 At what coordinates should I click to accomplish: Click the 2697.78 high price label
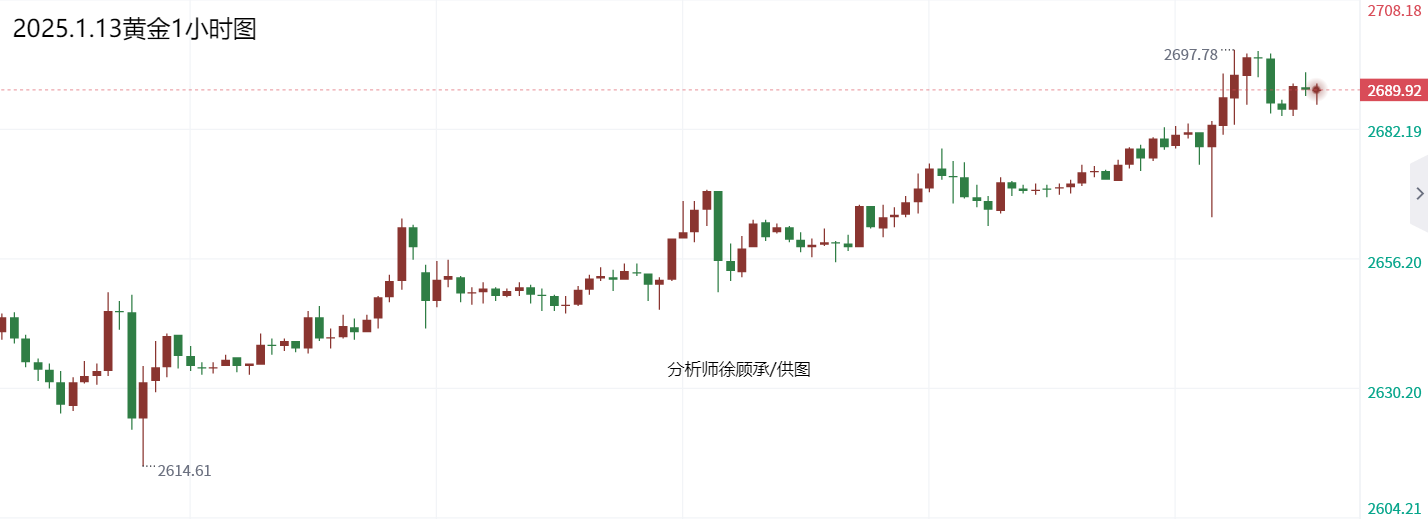point(1190,55)
